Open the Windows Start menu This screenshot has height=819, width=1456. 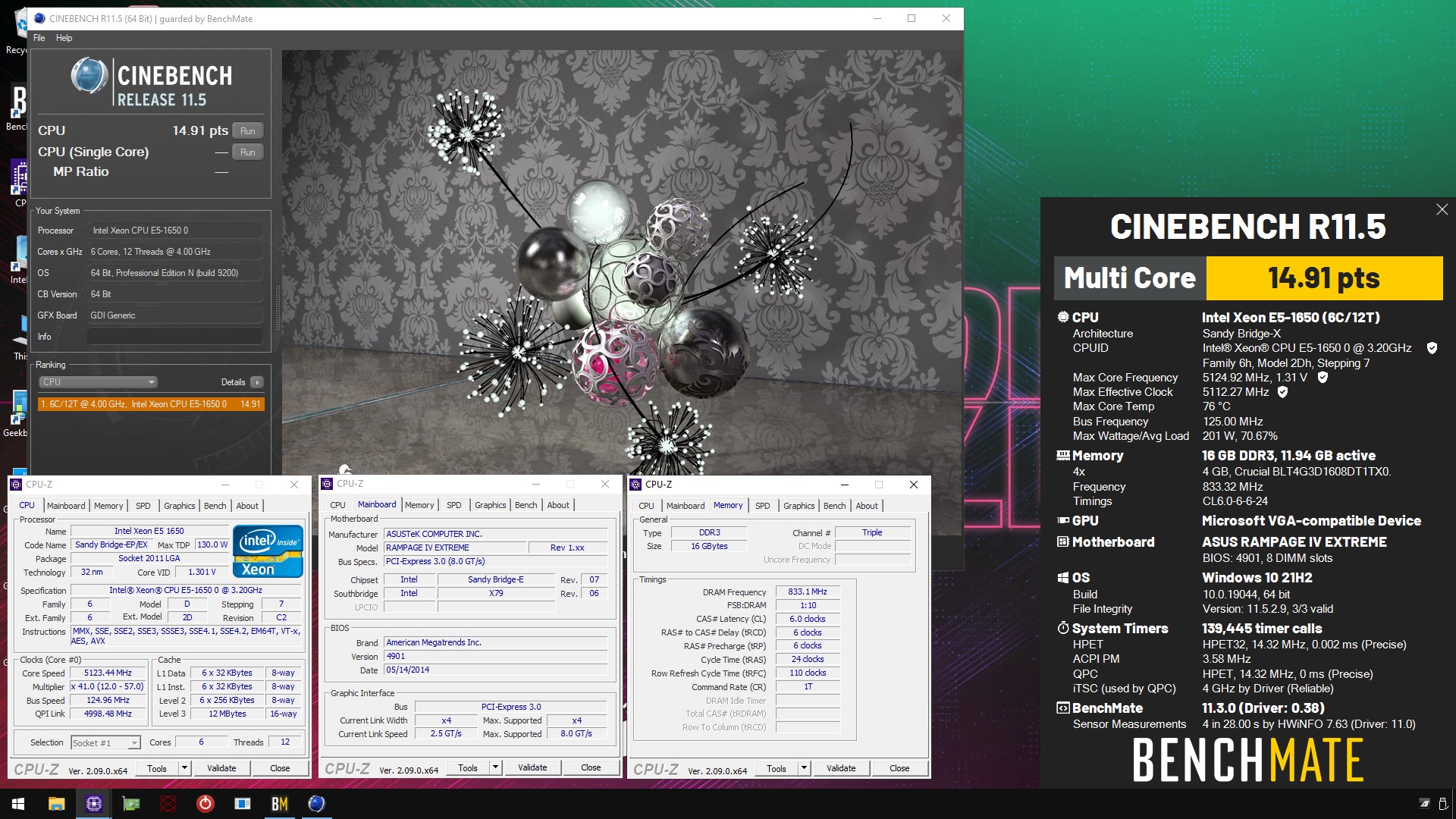(18, 804)
